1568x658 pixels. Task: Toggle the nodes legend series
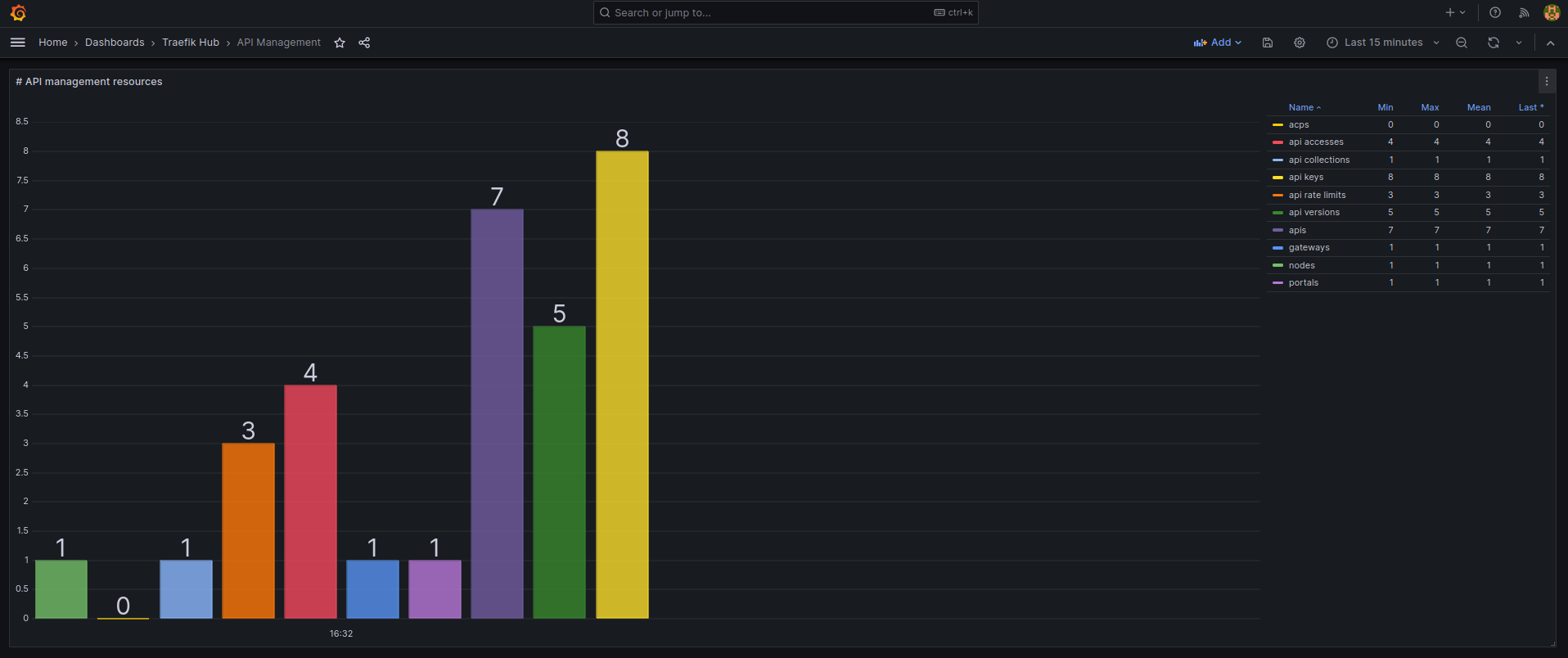[x=1302, y=266]
